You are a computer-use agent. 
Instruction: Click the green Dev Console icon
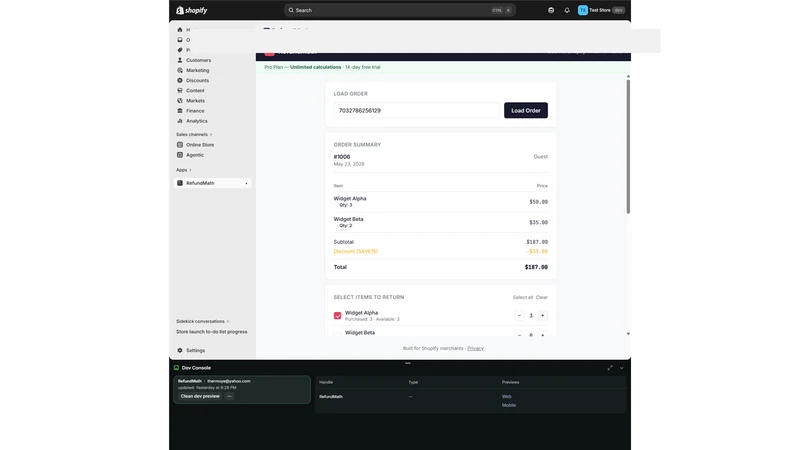click(177, 368)
